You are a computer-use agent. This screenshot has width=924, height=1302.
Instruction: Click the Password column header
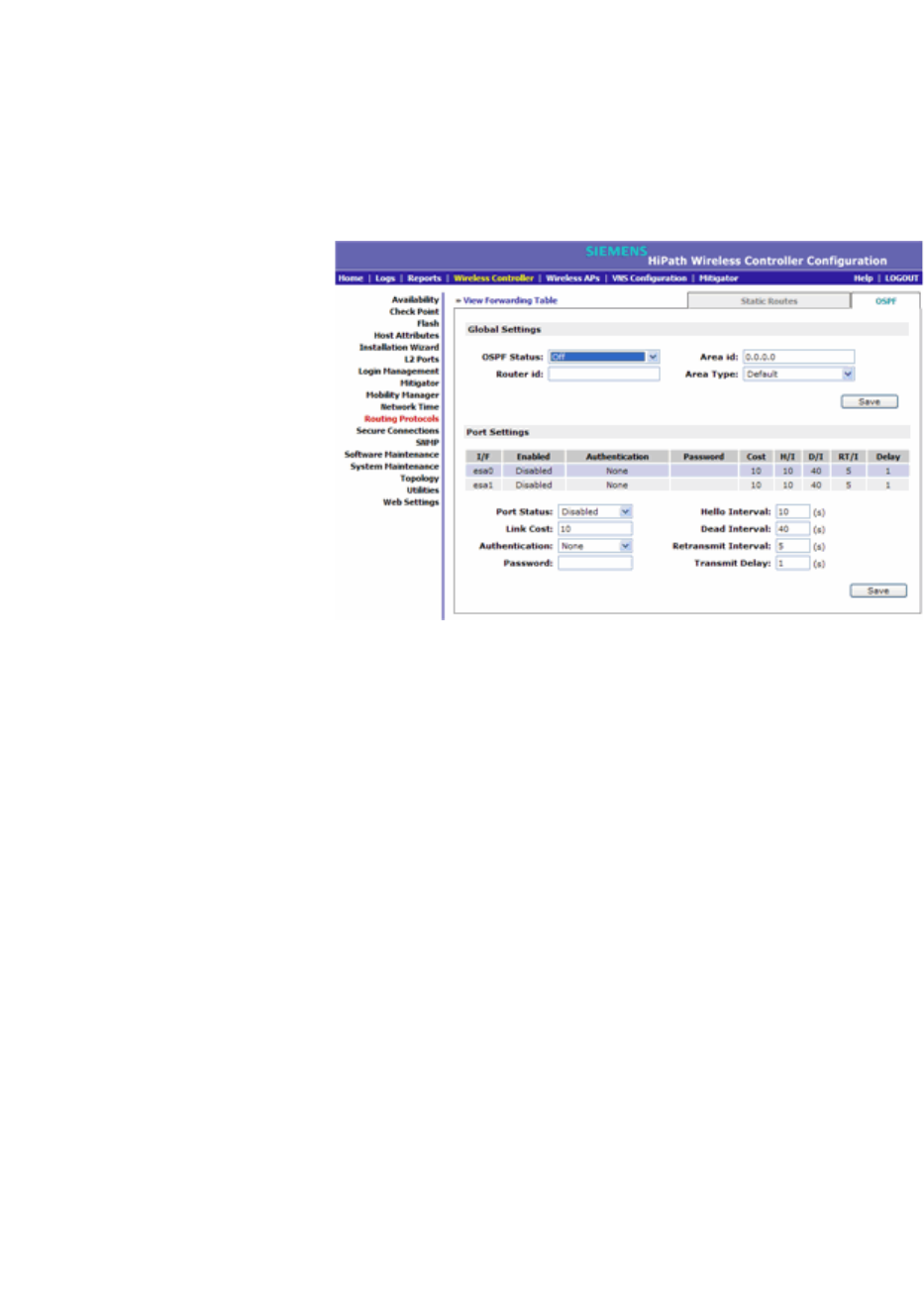tap(703, 457)
